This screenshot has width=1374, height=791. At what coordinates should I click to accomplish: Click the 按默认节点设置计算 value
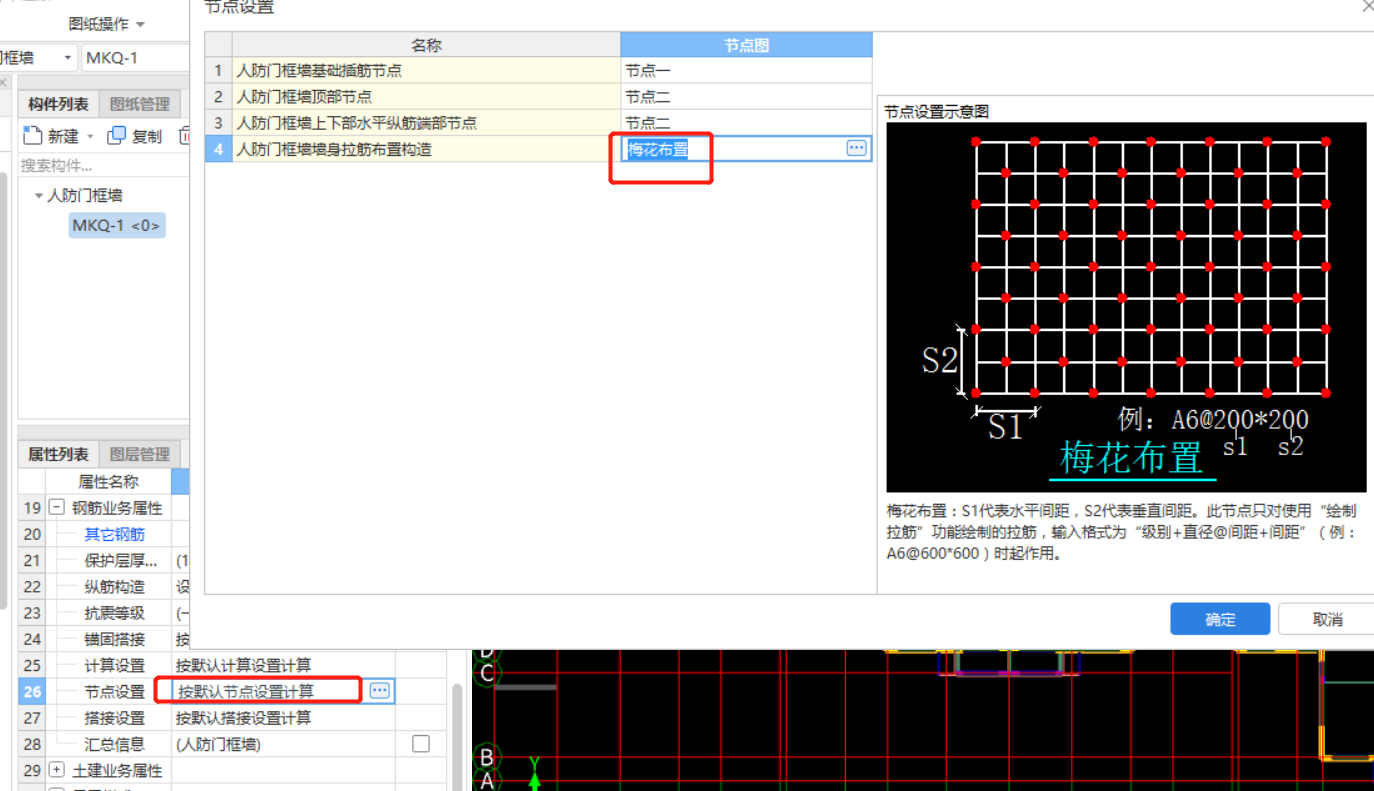coord(246,691)
